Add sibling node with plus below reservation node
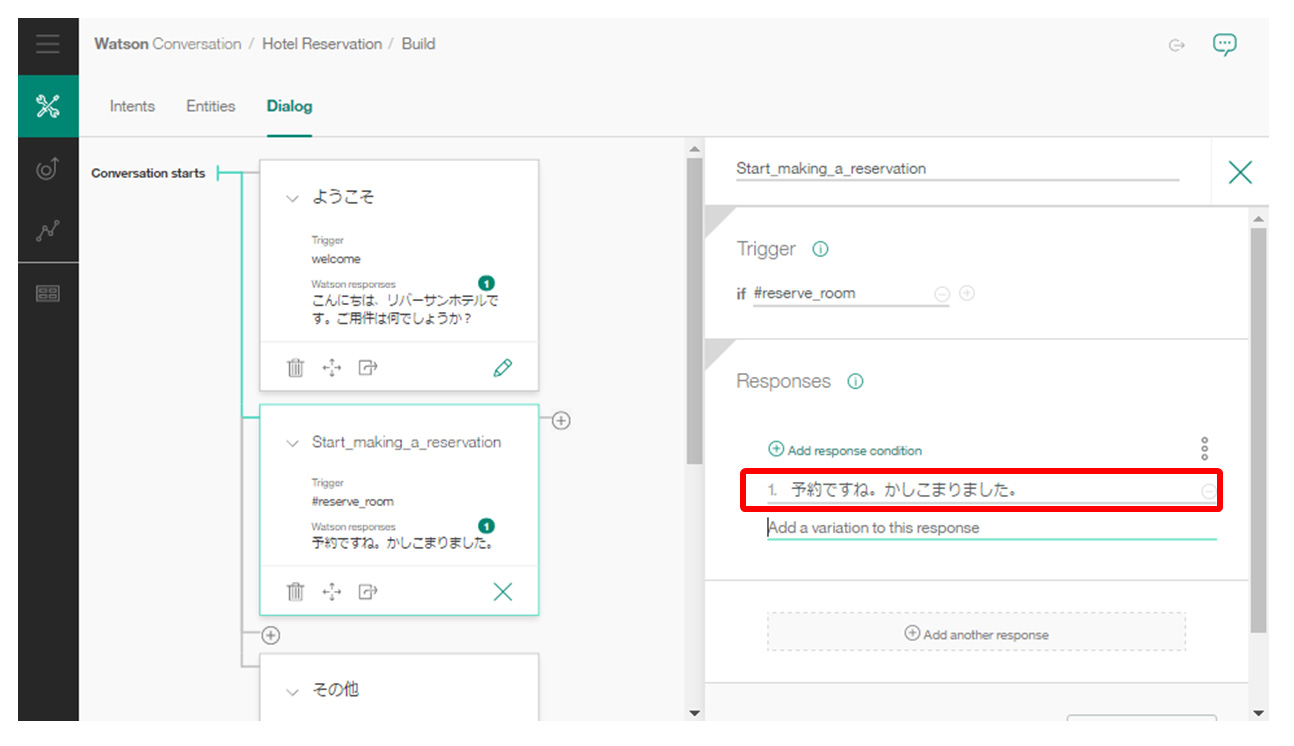1294x746 pixels. pos(271,635)
